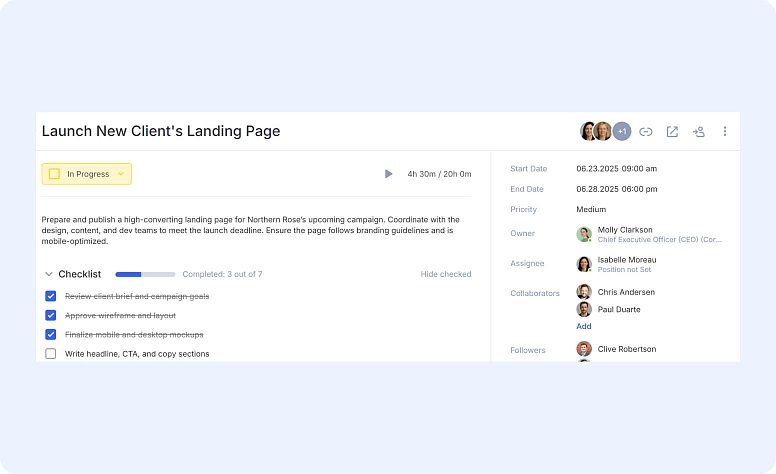This screenshot has height=474, width=776.
Task: Open the three-dot more options menu
Action: coord(725,131)
